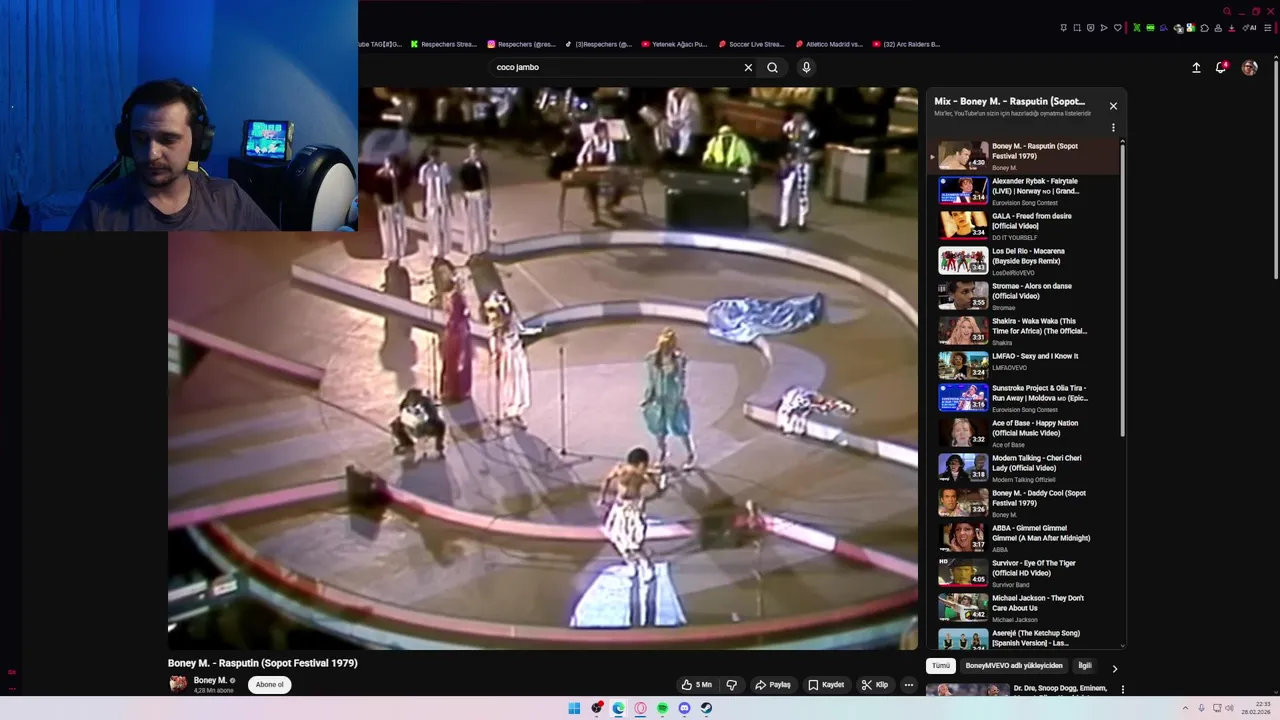Show more filter chips with the chevron
Image resolution: width=1280 pixels, height=720 pixels.
[1115, 668]
